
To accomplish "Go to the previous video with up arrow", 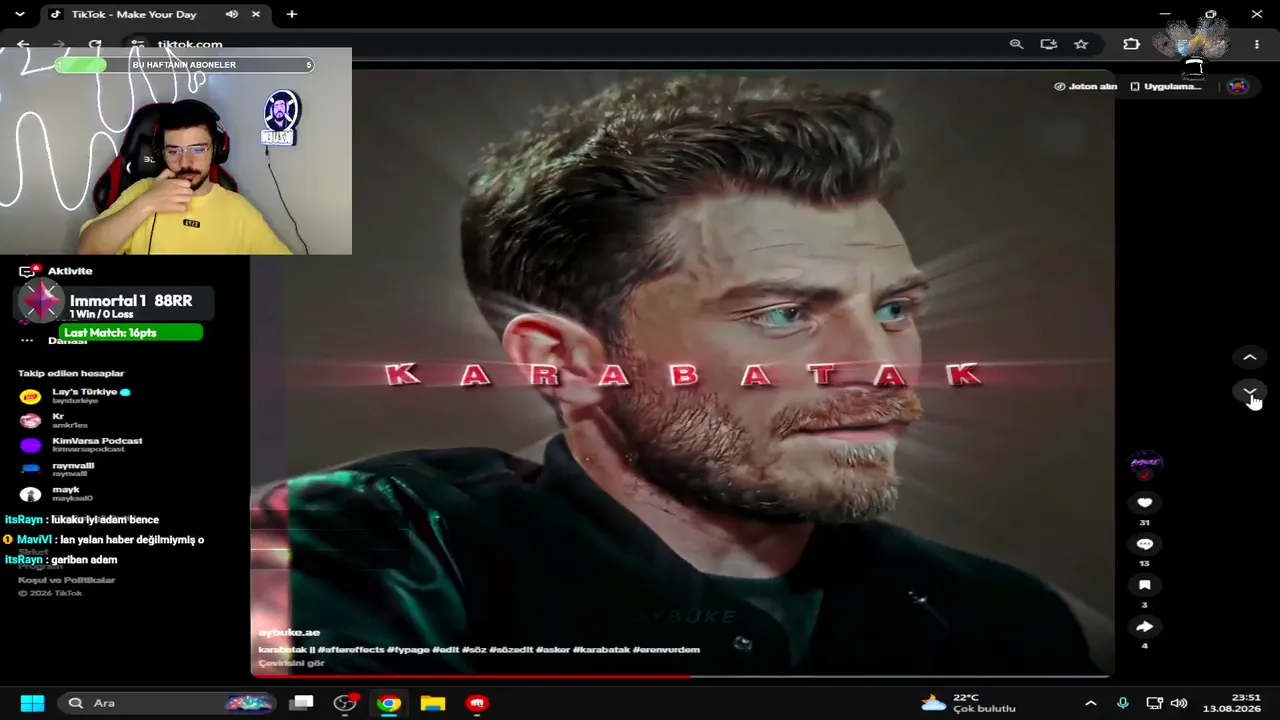I will pos(1249,357).
